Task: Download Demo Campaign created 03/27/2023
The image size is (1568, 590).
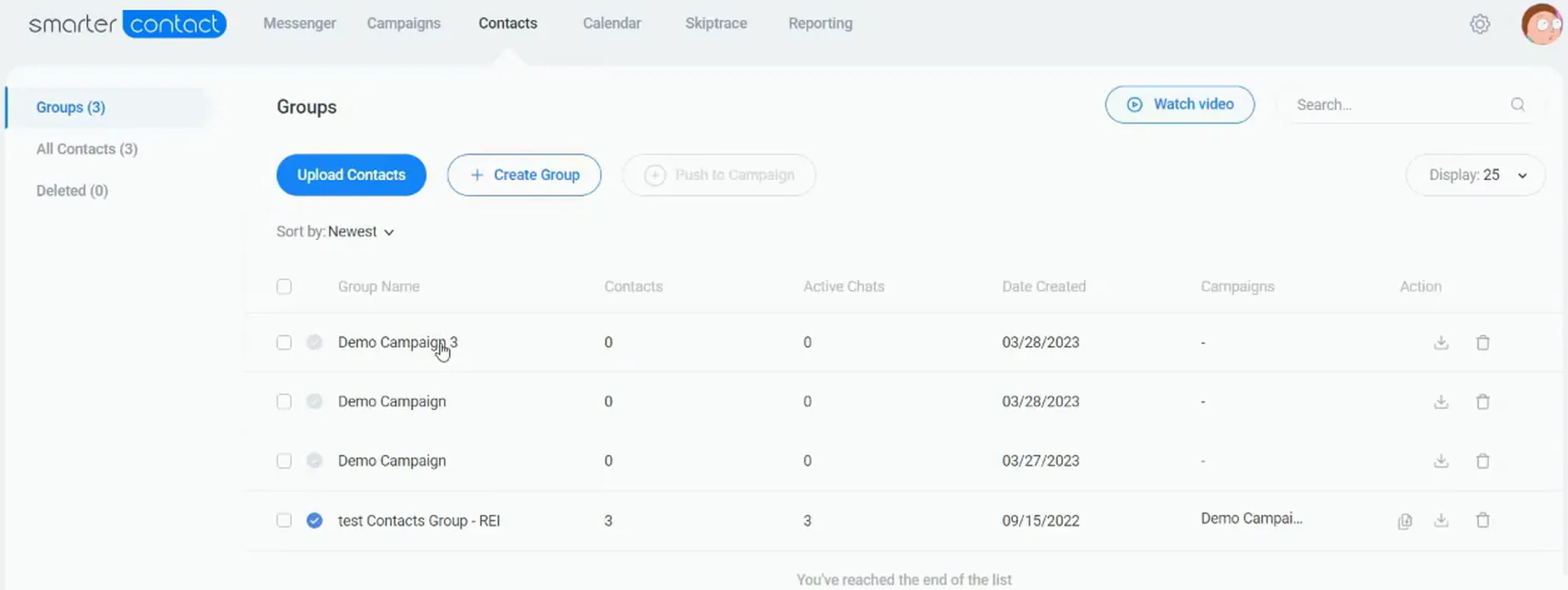Action: click(x=1441, y=461)
